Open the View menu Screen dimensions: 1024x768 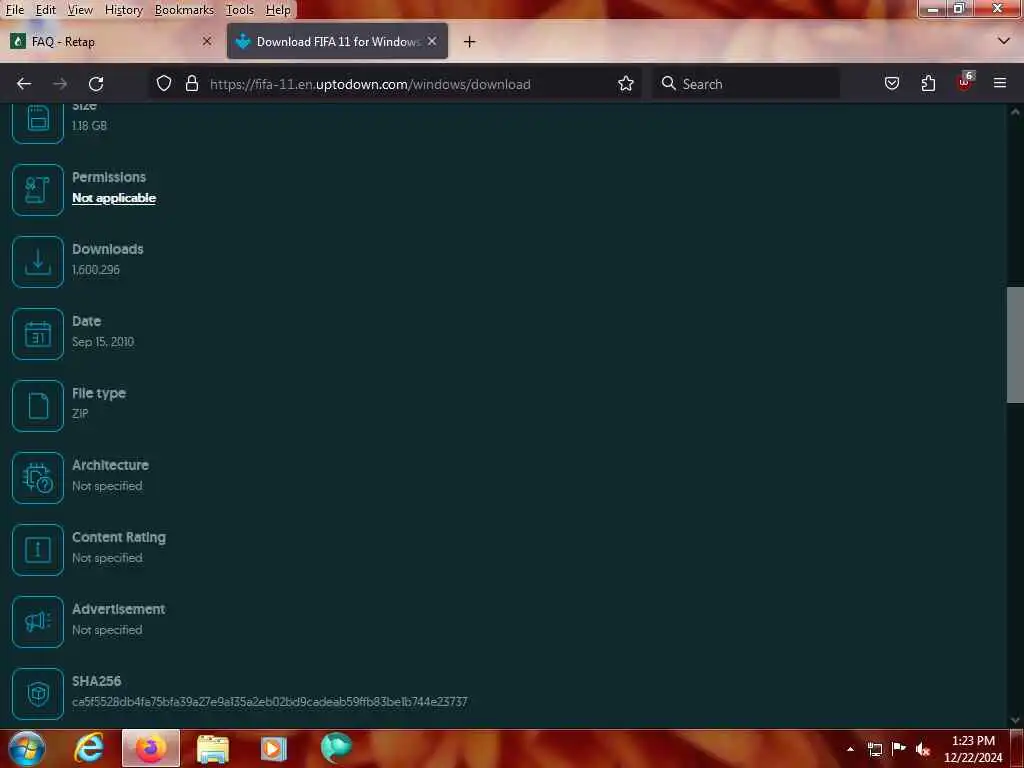80,10
